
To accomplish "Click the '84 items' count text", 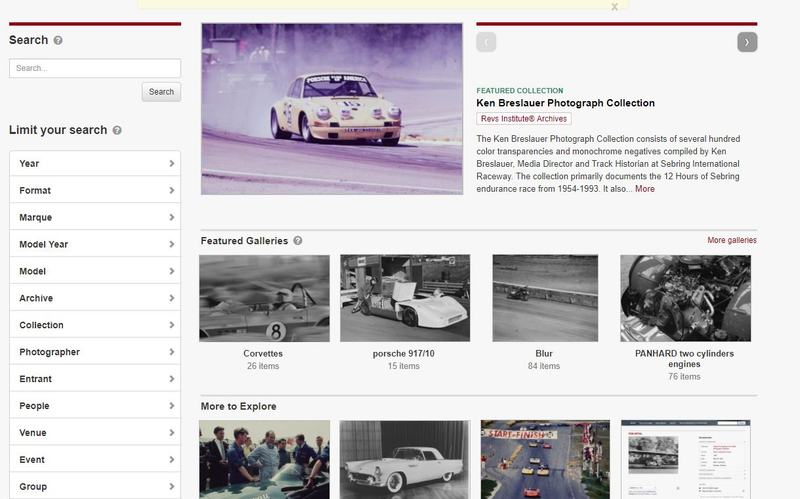I will (544, 366).
